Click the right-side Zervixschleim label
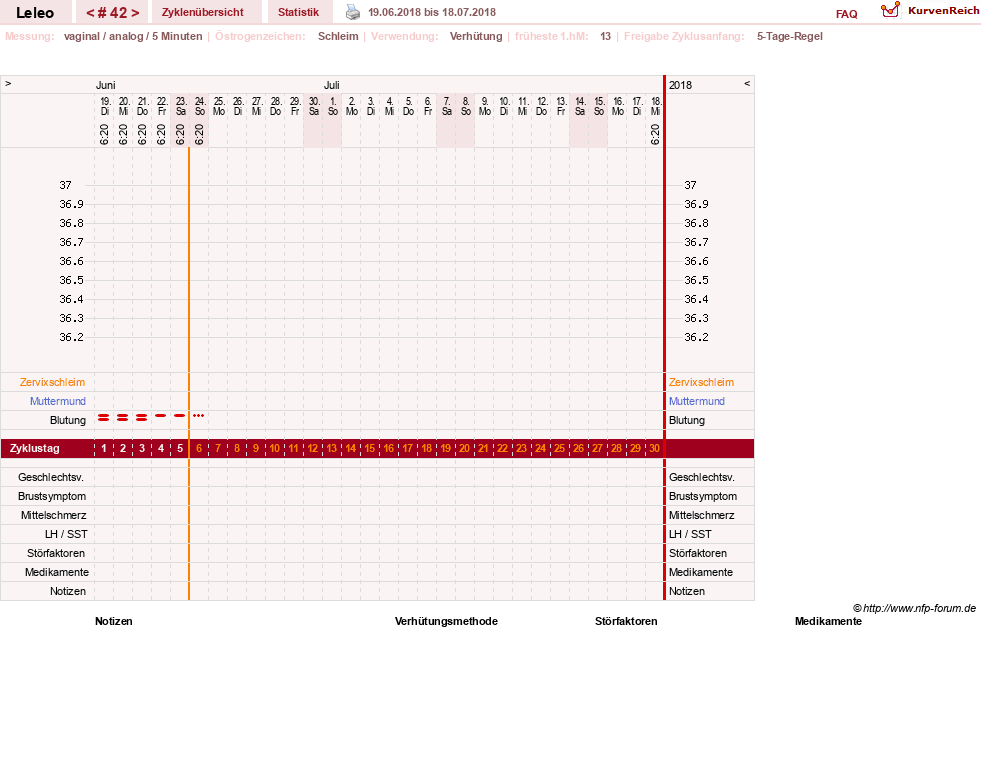Viewport: 981px width, 780px height. pyautogui.click(x=701, y=382)
